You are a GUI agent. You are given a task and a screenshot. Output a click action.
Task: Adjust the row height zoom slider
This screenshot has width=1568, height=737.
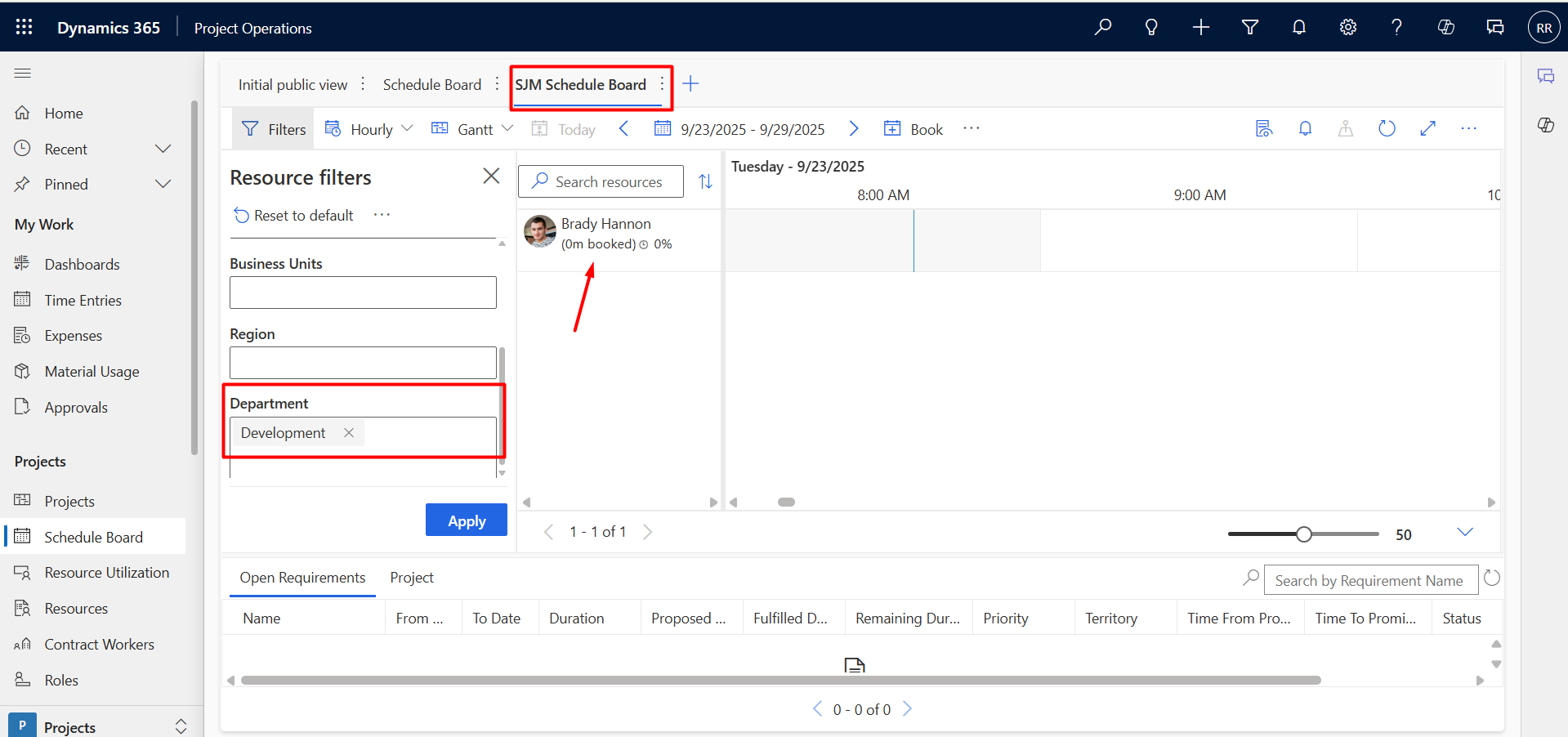[x=1304, y=534]
